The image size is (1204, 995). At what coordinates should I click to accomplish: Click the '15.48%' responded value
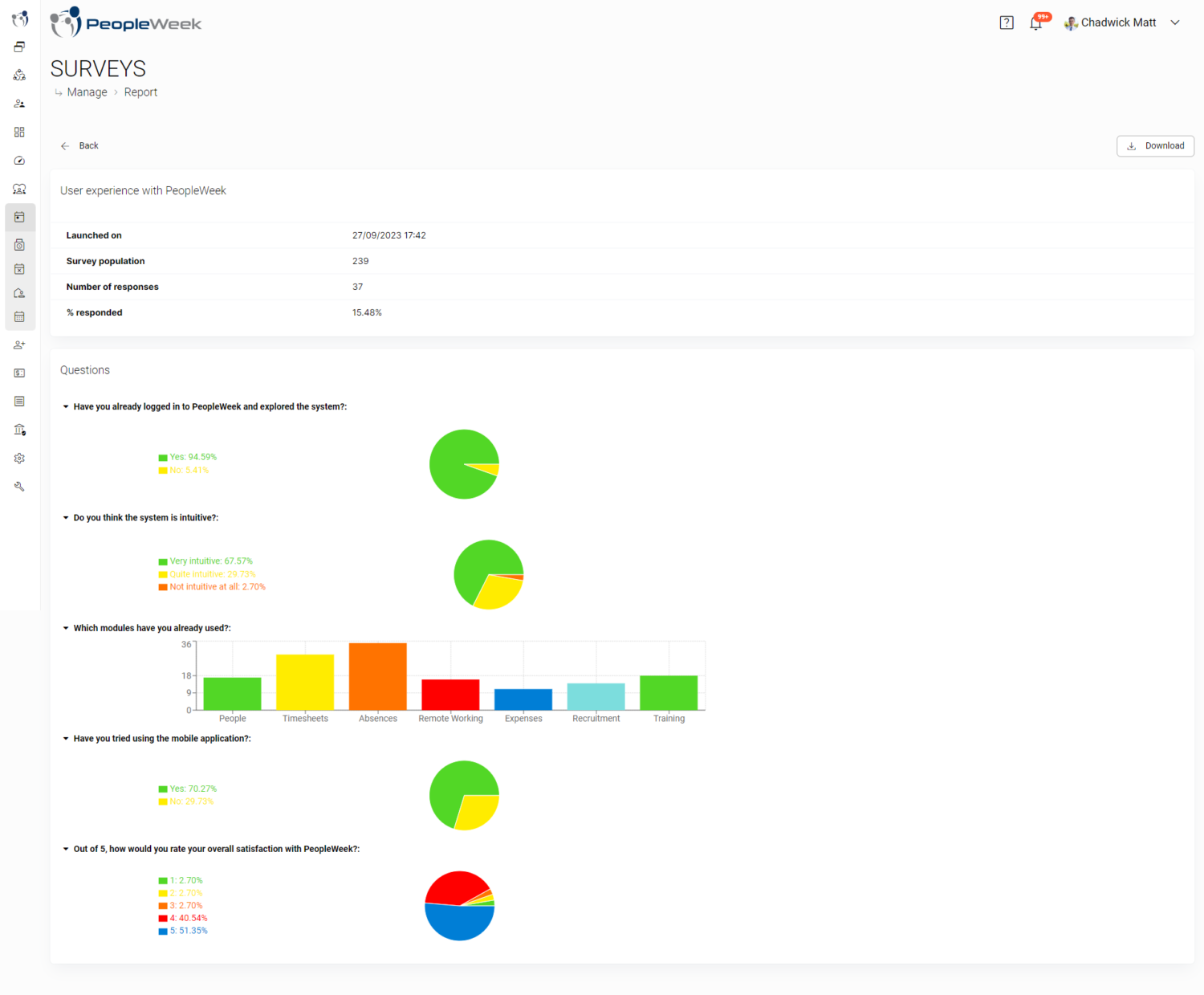point(367,312)
